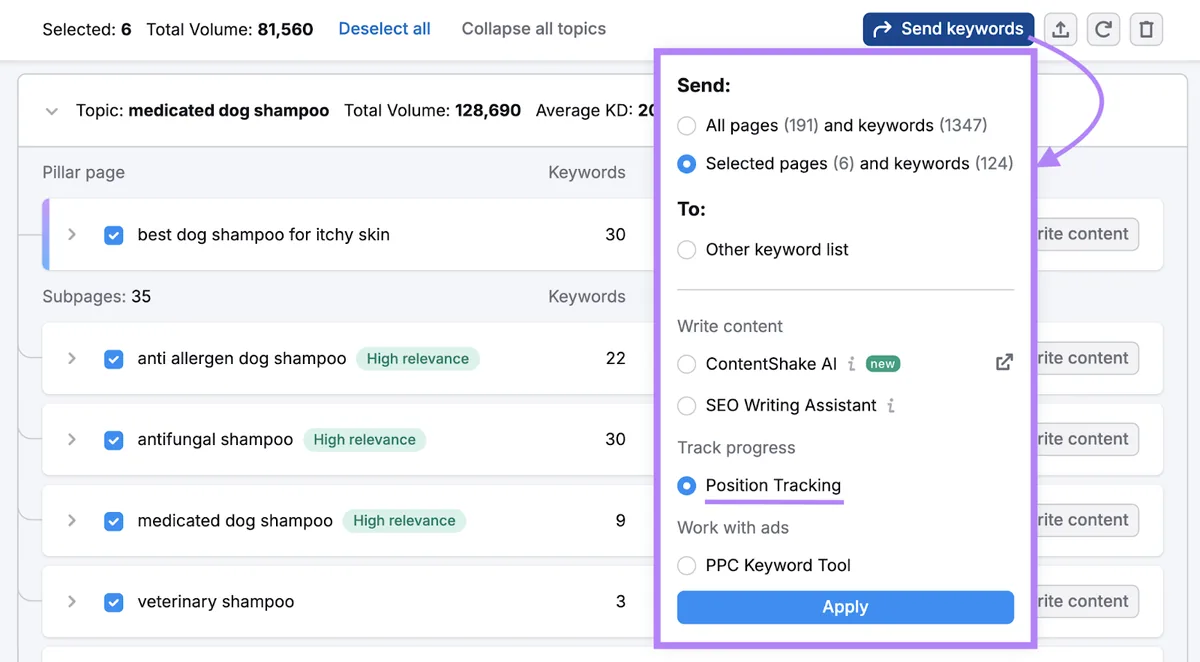Click keyword count 9 for medicated dog shampoo
Viewport: 1200px width, 662px height.
[x=621, y=521]
